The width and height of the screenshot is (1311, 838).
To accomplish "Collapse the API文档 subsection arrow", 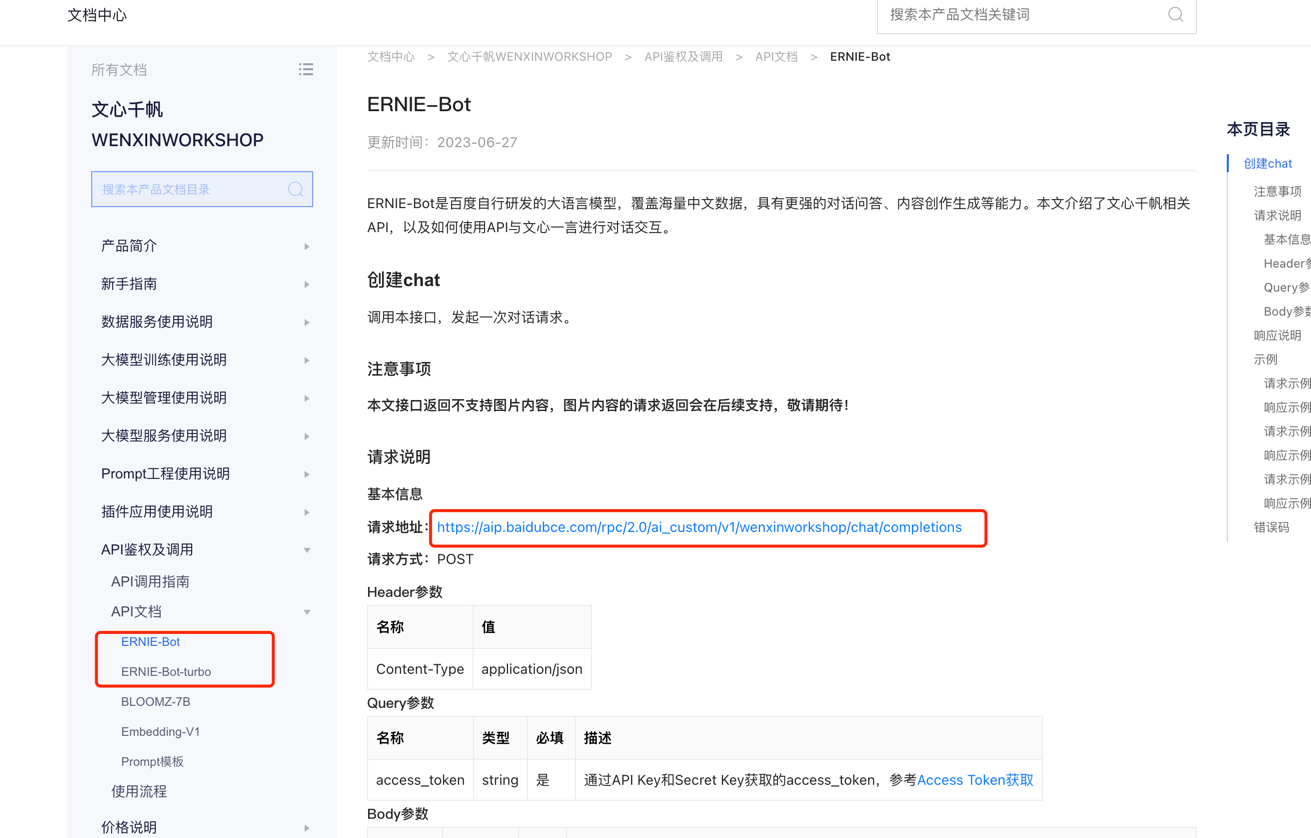I will (x=307, y=612).
